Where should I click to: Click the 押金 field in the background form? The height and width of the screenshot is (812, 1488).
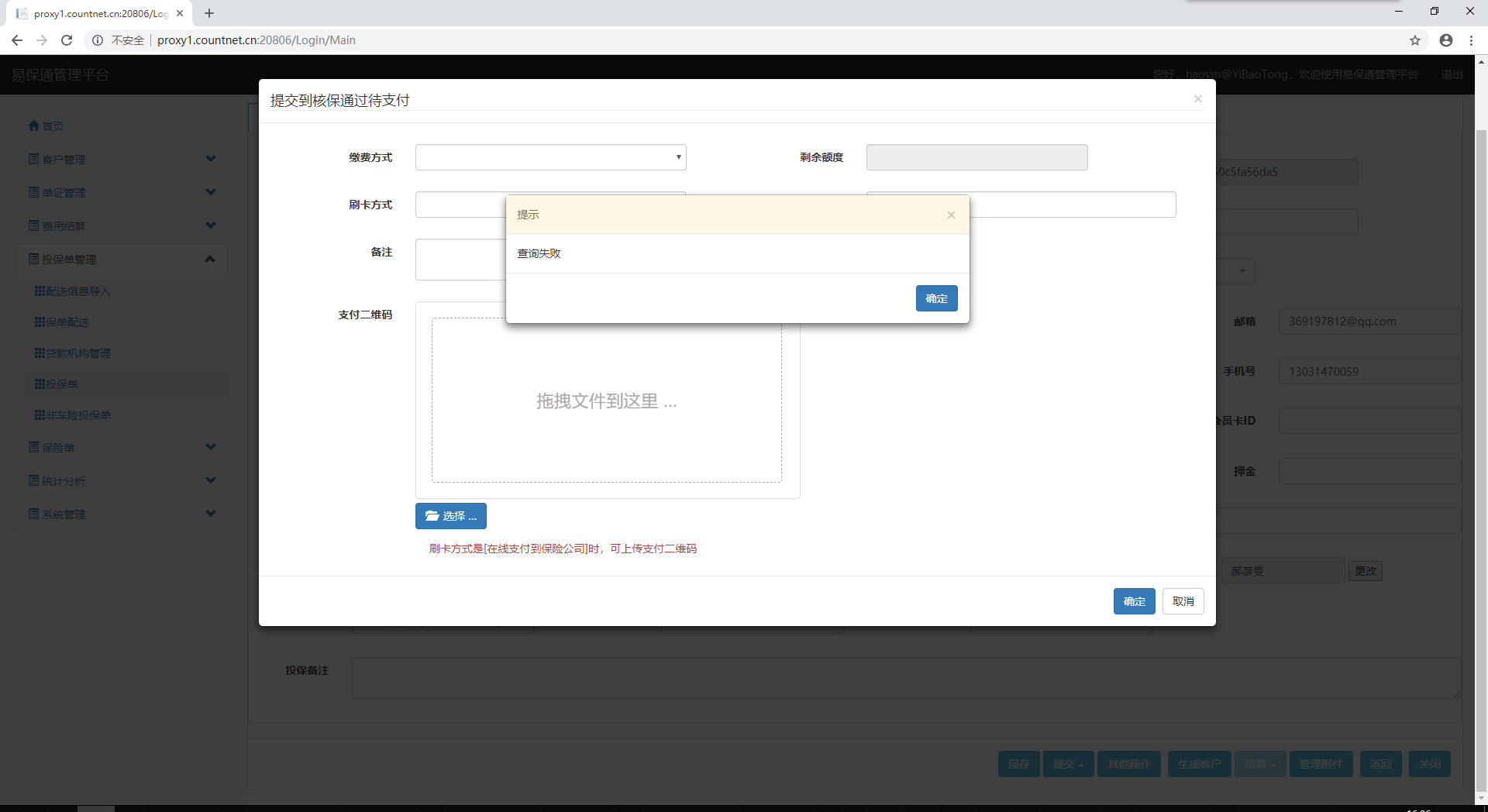[x=1370, y=471]
